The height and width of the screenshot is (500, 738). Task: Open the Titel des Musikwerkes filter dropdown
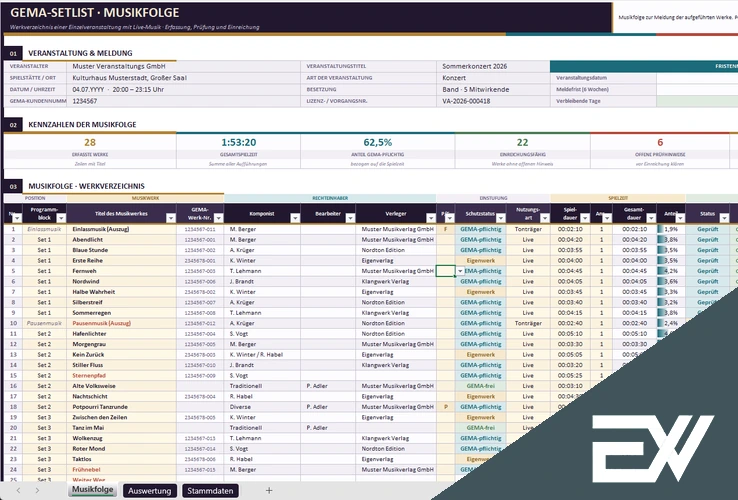[x=171, y=218]
